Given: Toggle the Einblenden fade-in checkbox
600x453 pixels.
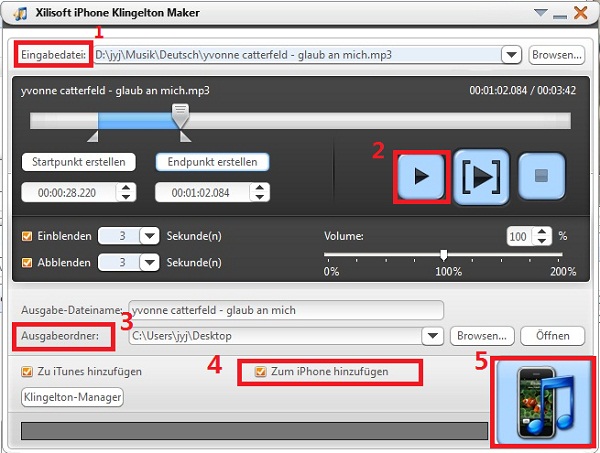Looking at the screenshot, I should (27, 236).
